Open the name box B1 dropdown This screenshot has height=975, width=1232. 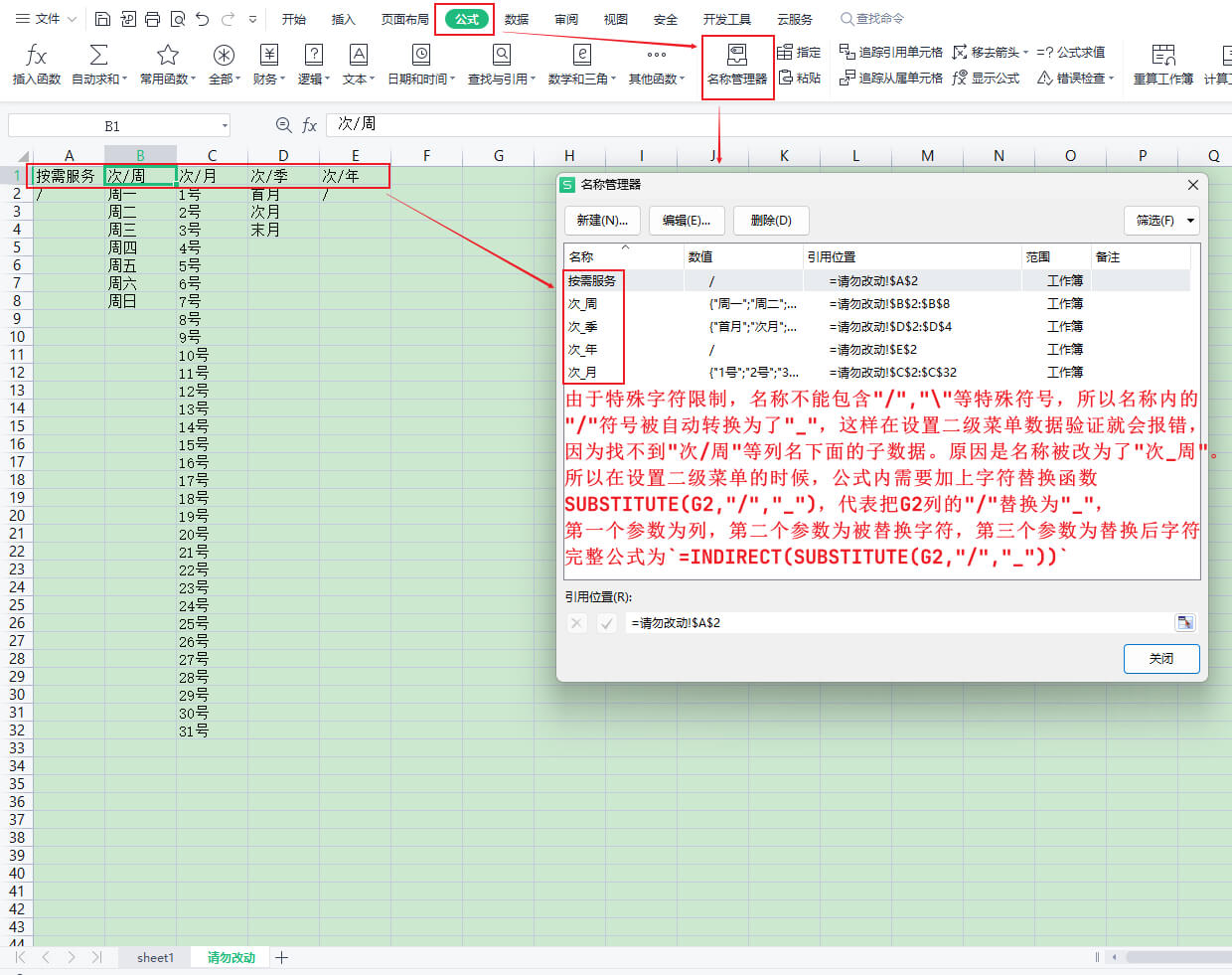tap(224, 125)
